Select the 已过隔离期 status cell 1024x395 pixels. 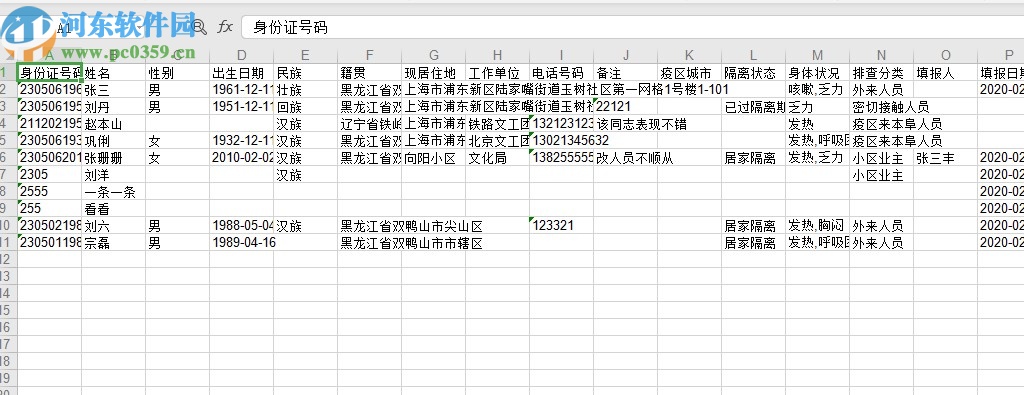click(754, 106)
